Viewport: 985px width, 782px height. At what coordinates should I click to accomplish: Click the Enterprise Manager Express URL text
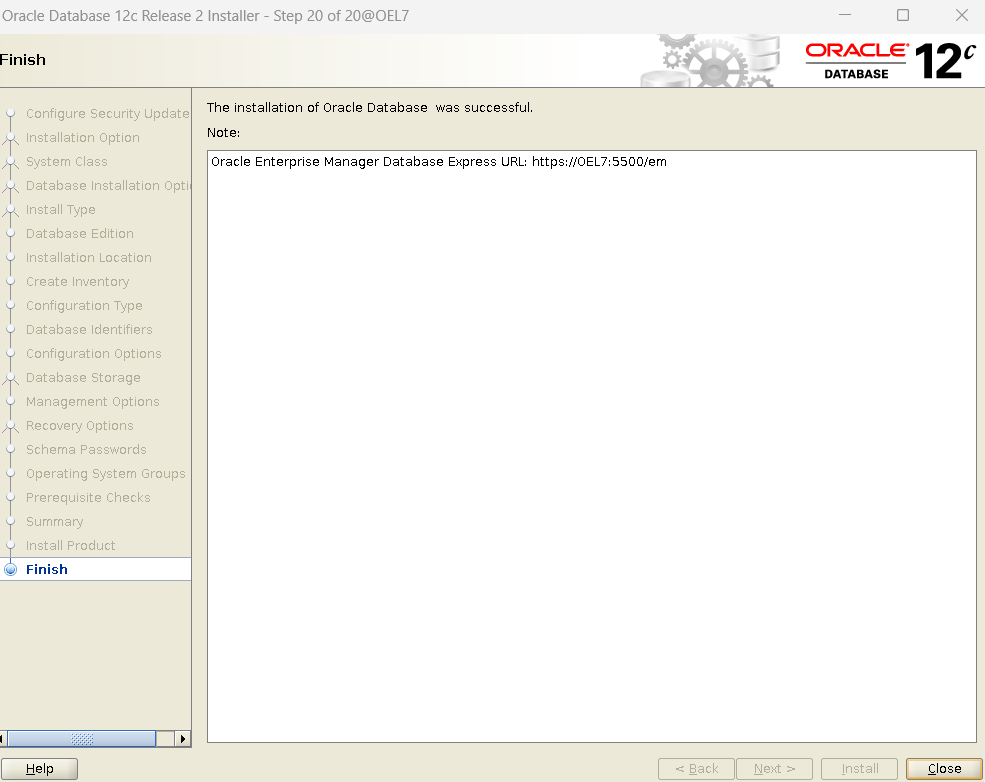click(438, 162)
